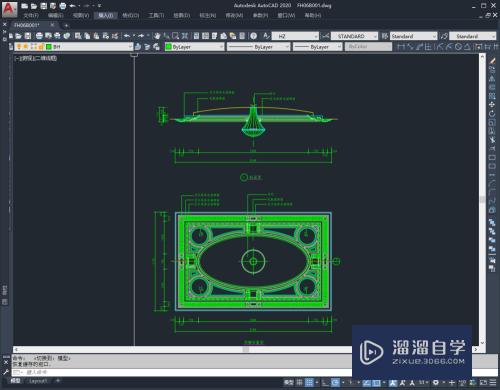Click the green ByLayer color swatch
The height and width of the screenshot is (390, 500).
[169, 47]
